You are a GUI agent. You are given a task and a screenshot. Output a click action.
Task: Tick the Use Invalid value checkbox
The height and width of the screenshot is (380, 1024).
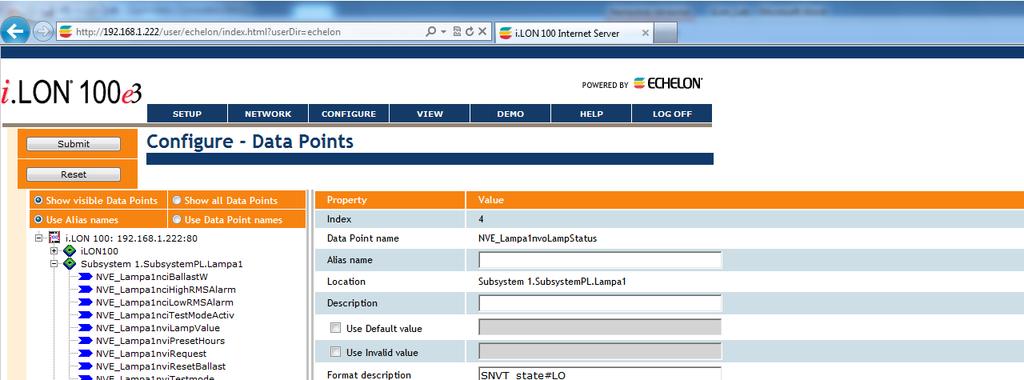[x=336, y=352]
